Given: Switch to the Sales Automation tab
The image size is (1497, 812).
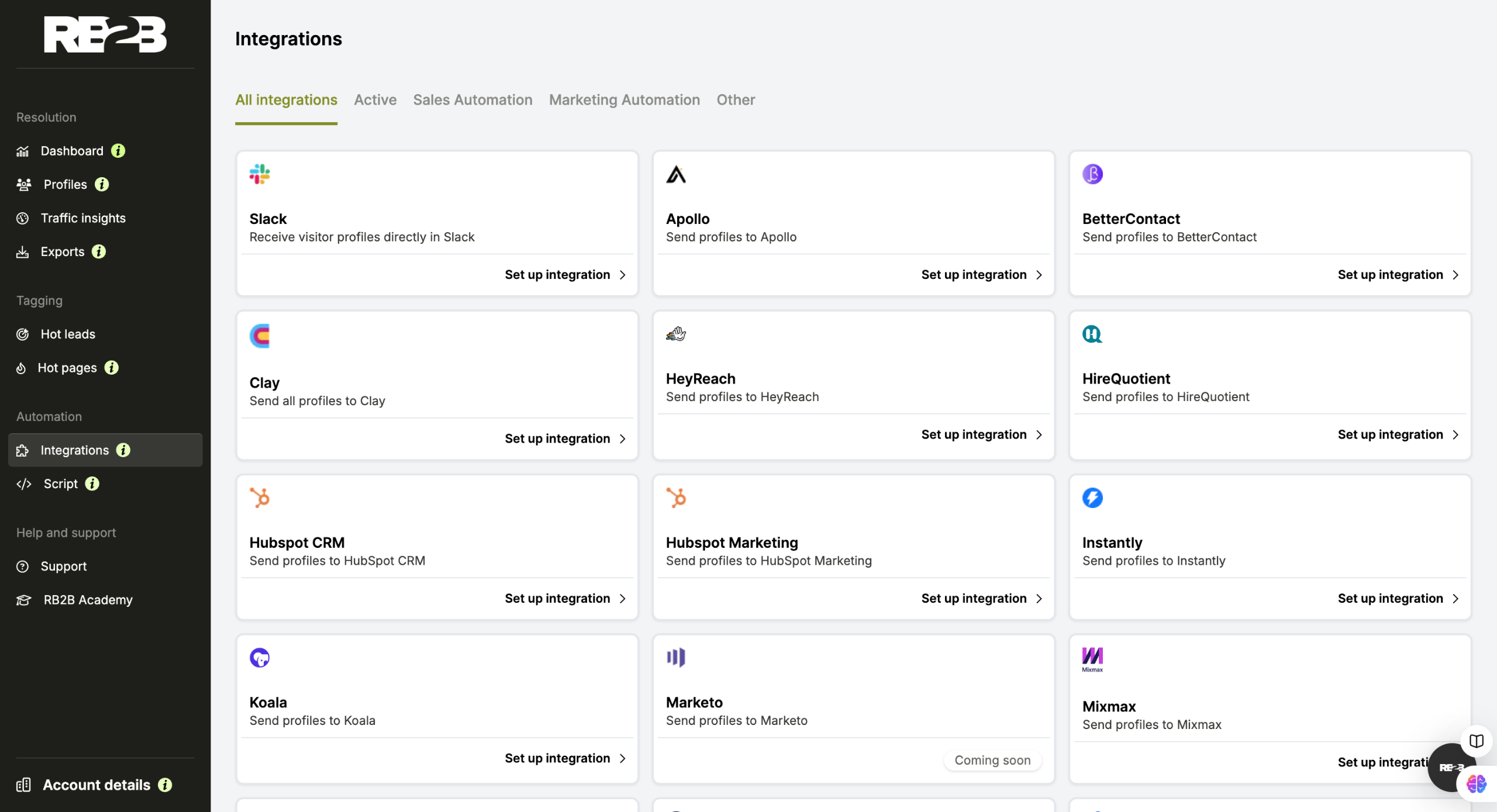Looking at the screenshot, I should pyautogui.click(x=472, y=100).
